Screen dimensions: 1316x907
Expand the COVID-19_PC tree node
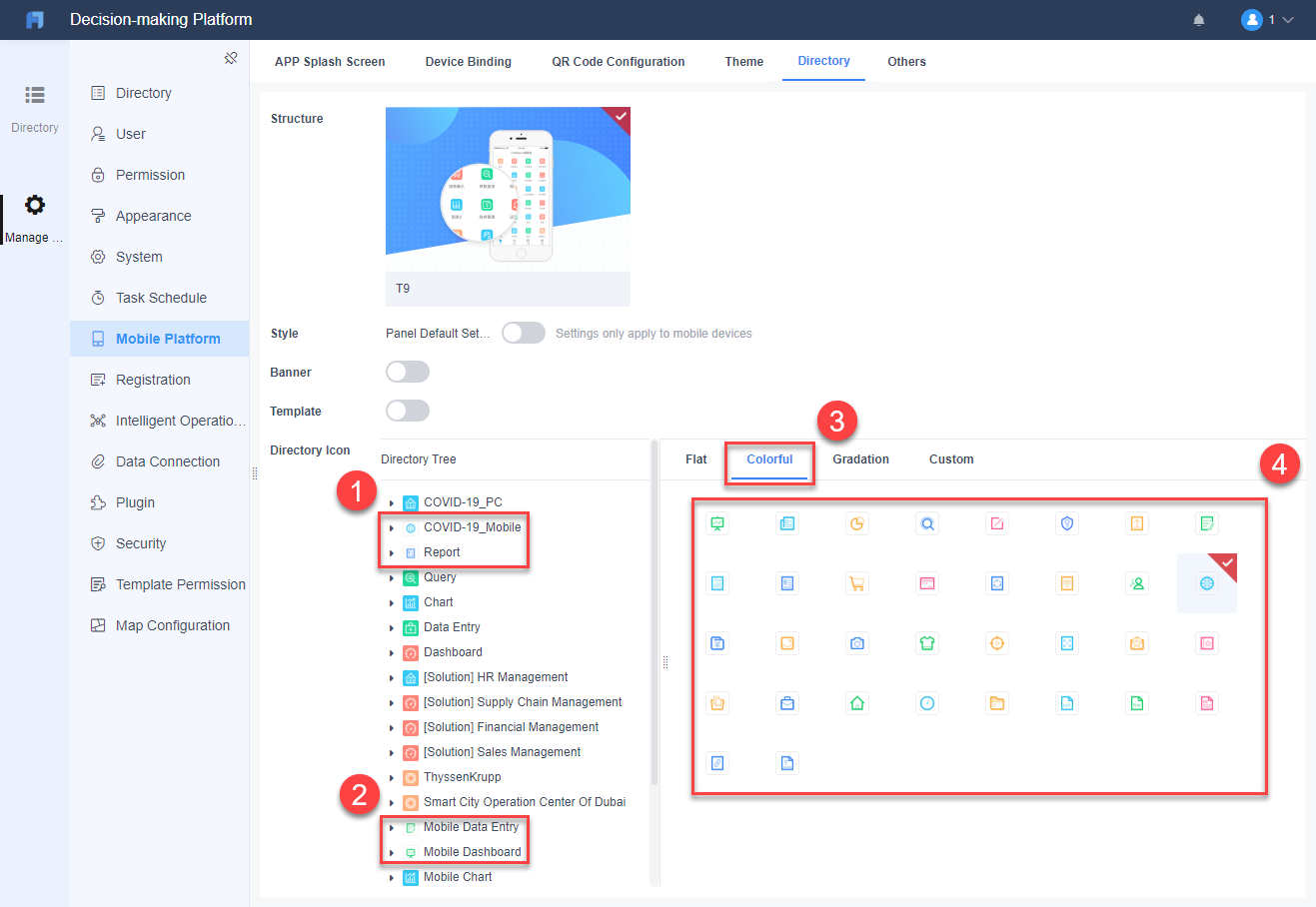click(x=392, y=502)
